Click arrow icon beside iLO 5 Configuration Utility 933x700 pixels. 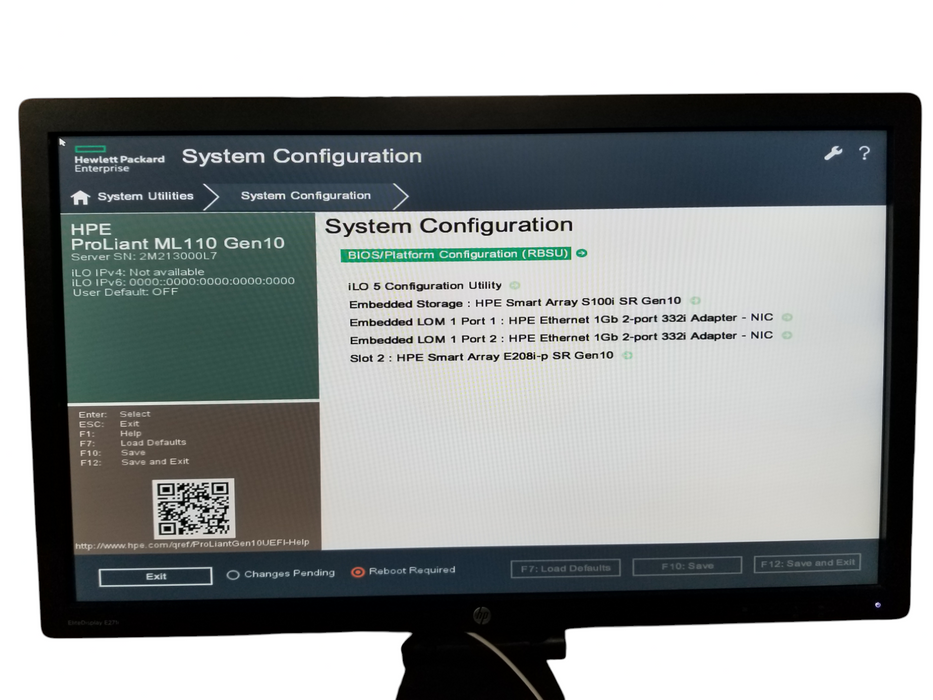click(515, 286)
